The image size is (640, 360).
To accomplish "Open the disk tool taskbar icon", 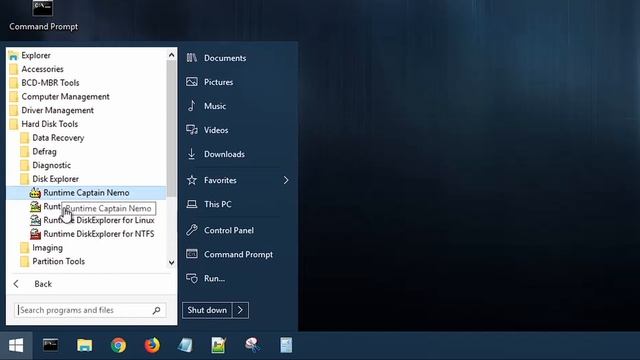I will pos(253,345).
